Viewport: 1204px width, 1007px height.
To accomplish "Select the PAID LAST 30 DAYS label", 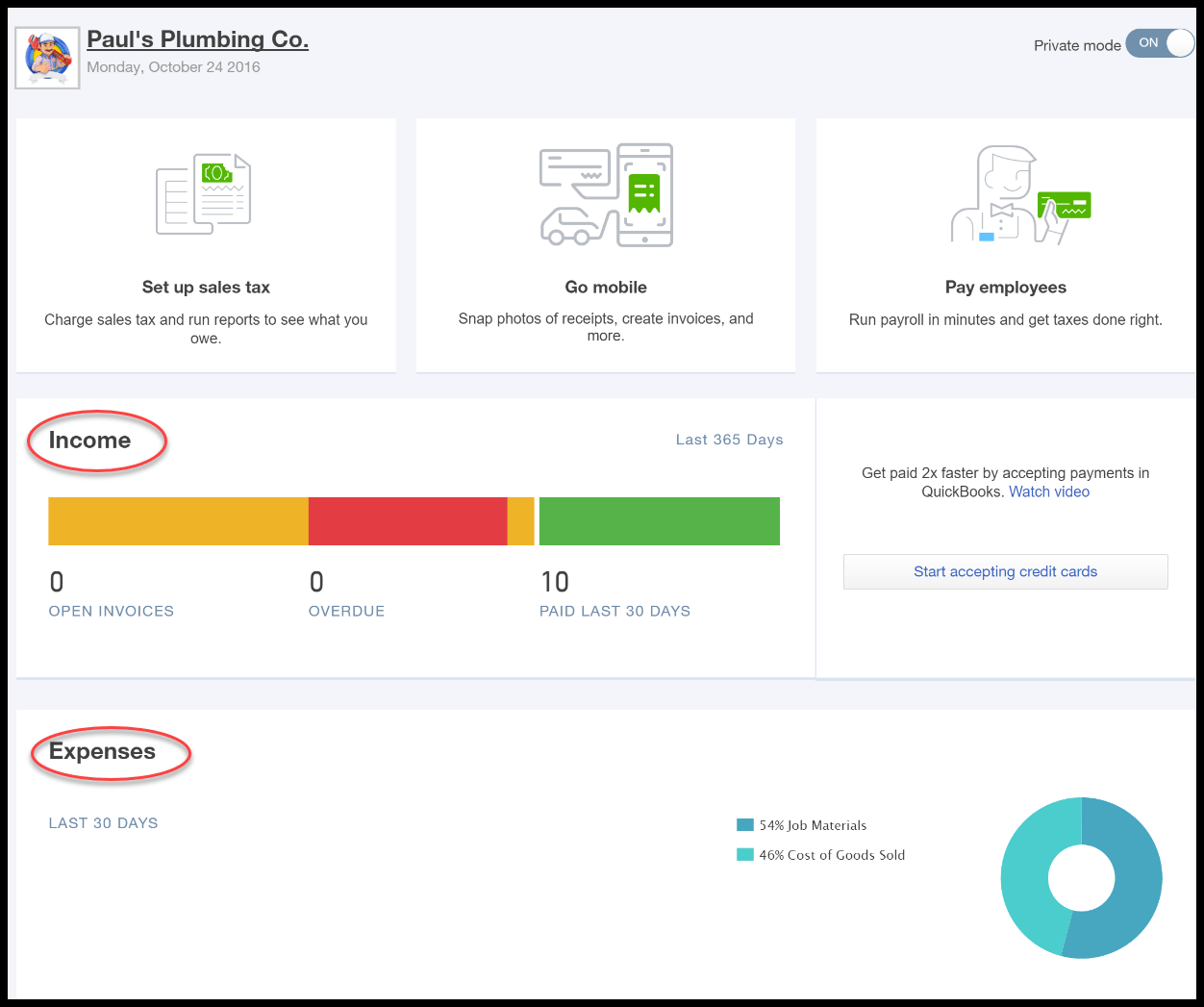I will pos(615,611).
